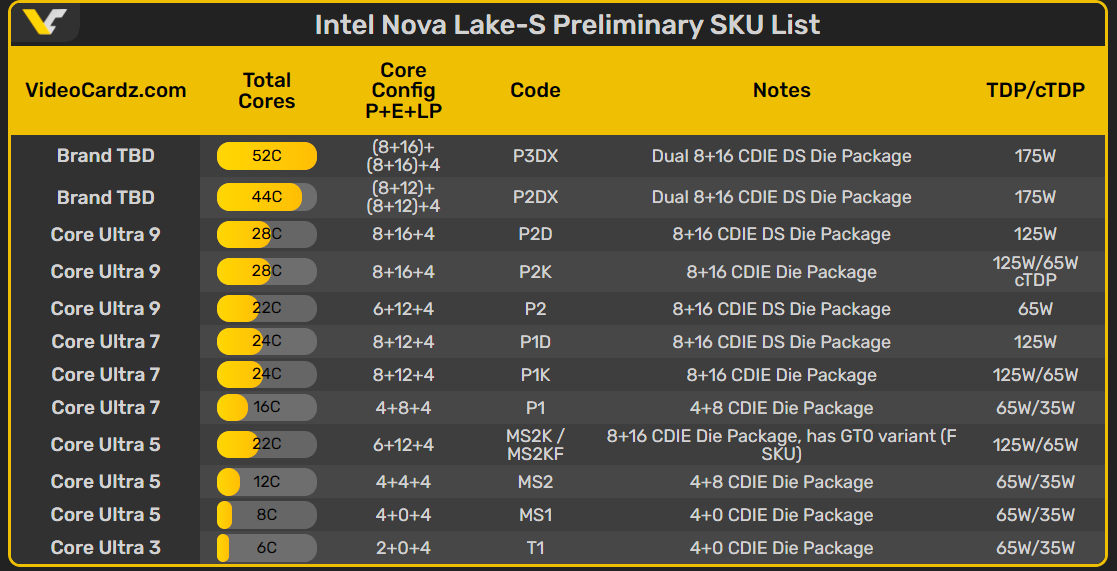Screen dimensions: 1117x571
Task: Select the "P2K" code cell
Action: pyautogui.click(x=535, y=271)
